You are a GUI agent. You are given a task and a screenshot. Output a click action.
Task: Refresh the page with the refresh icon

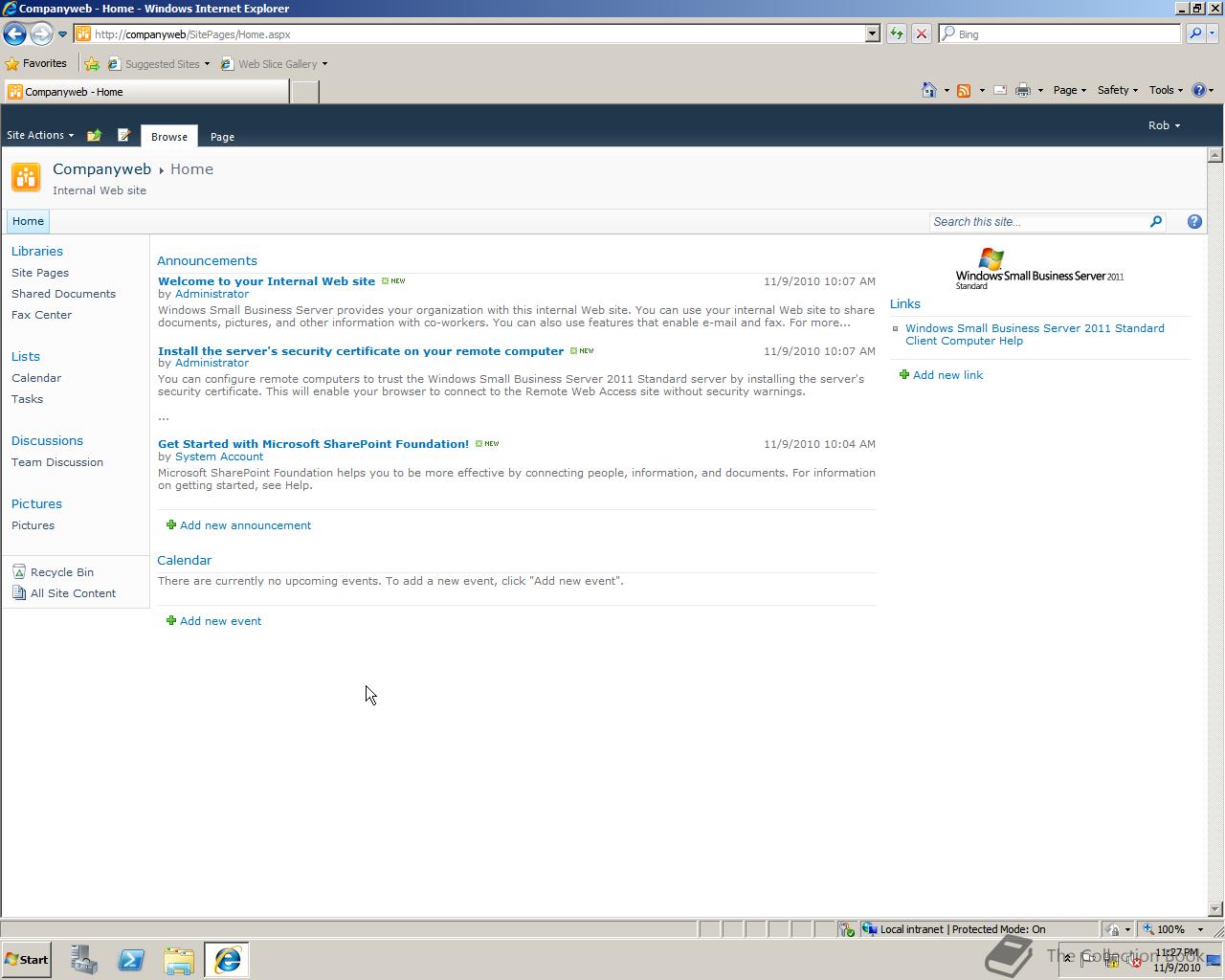[897, 33]
